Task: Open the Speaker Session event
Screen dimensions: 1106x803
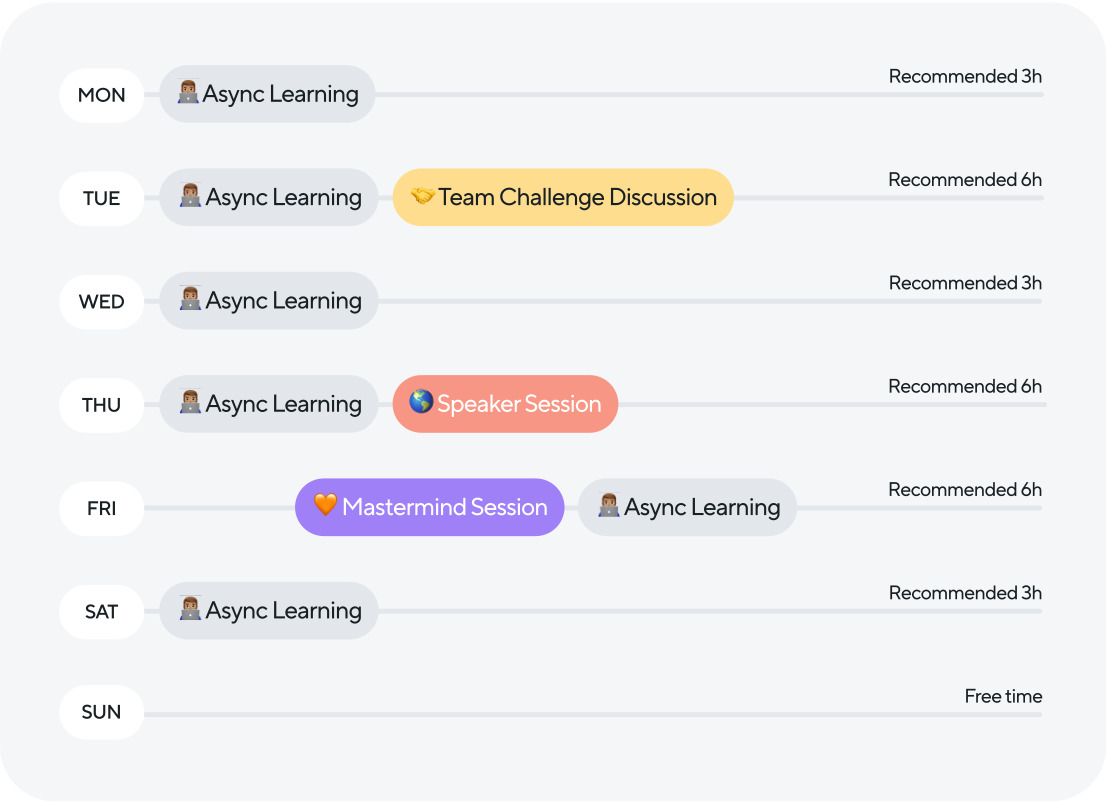Action: point(505,404)
